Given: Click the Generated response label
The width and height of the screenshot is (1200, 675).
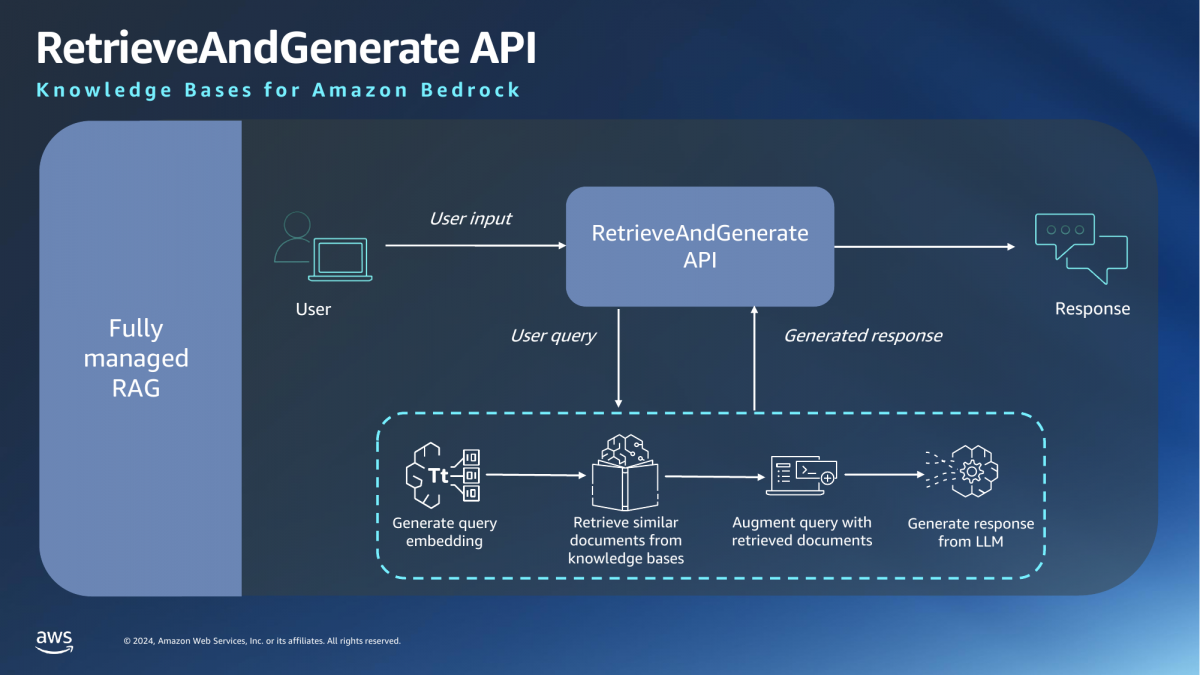Looking at the screenshot, I should (x=862, y=336).
